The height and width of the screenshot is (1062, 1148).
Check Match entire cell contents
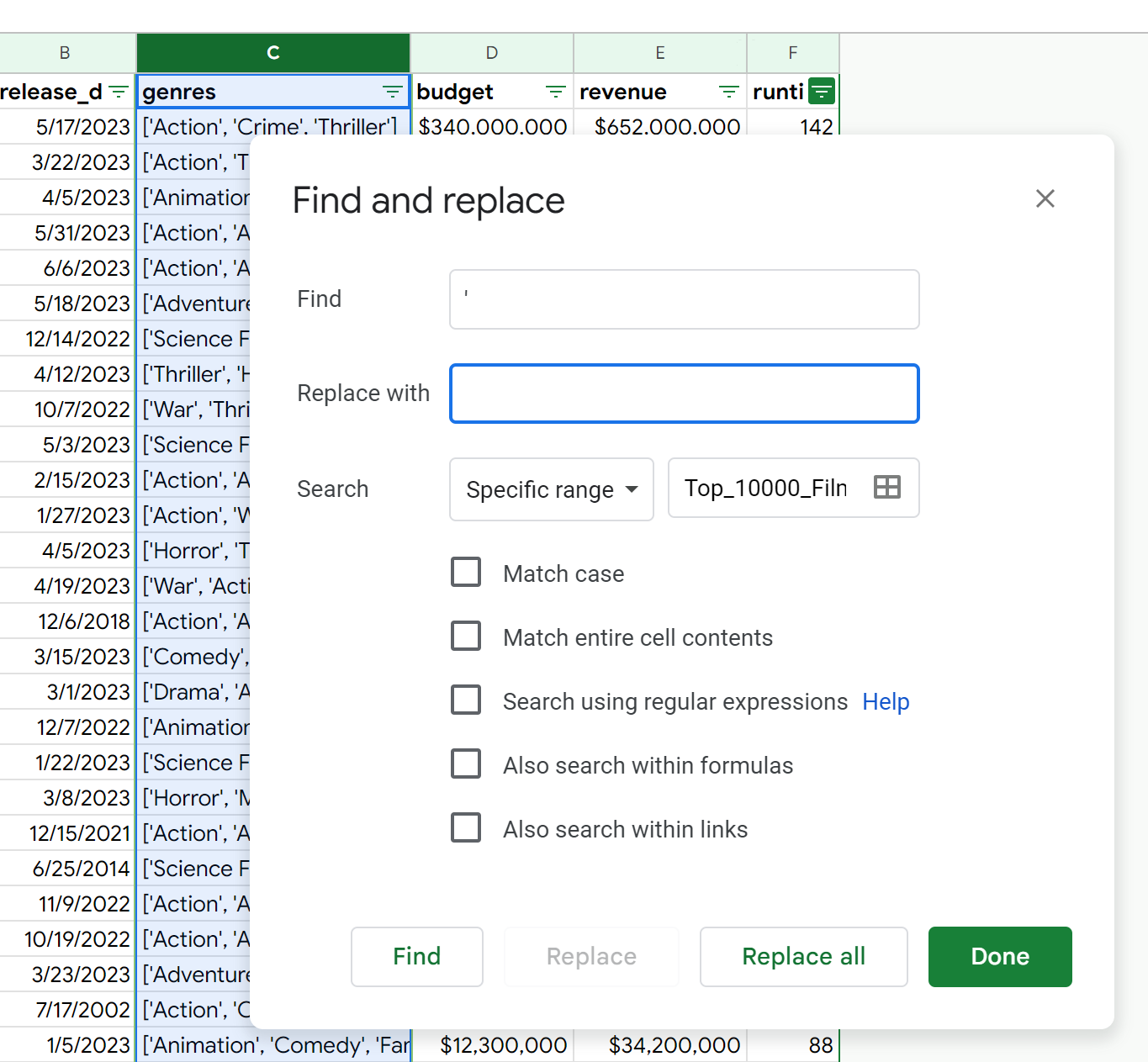pos(466,637)
